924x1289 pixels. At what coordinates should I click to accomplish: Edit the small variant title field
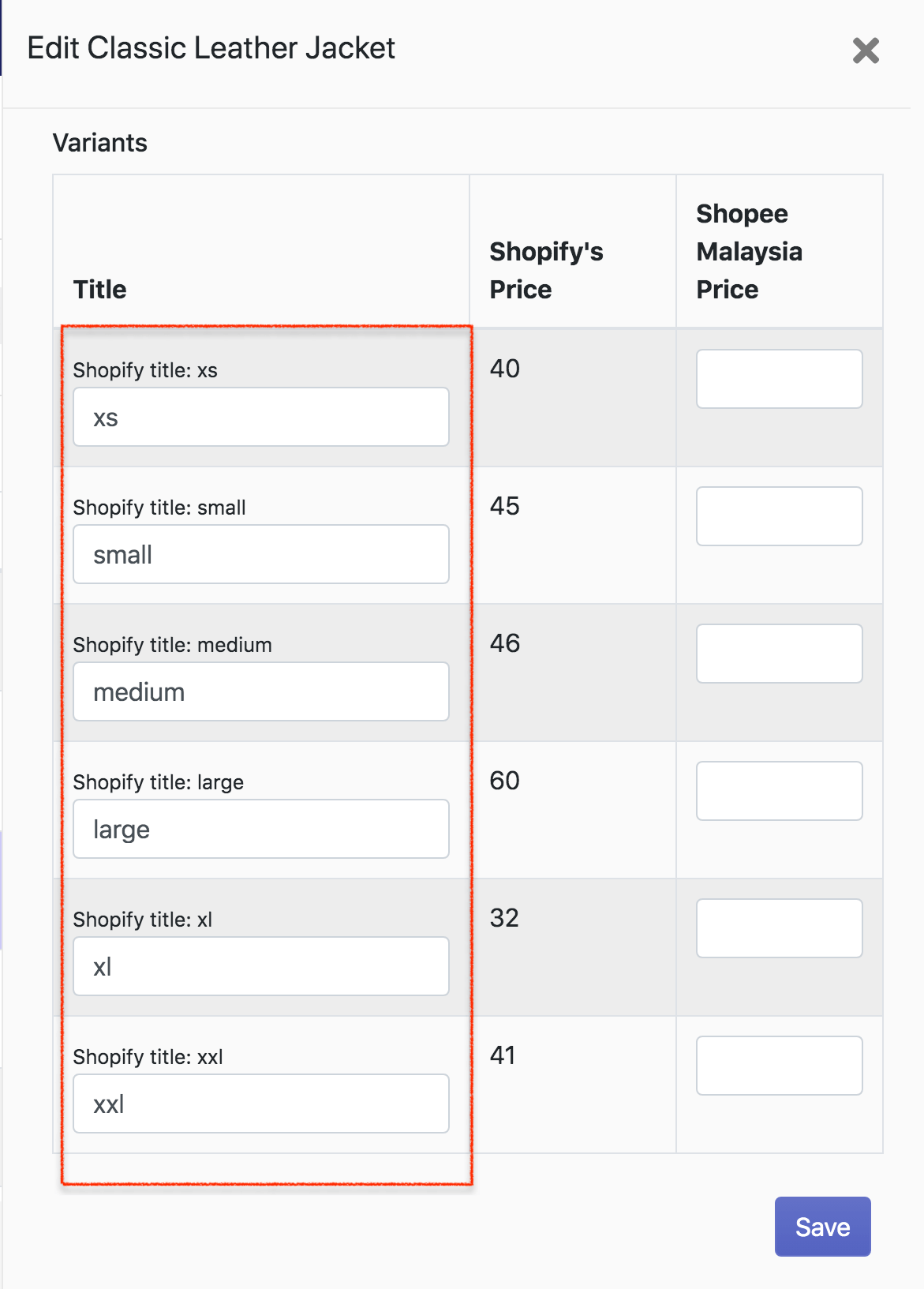click(x=260, y=554)
